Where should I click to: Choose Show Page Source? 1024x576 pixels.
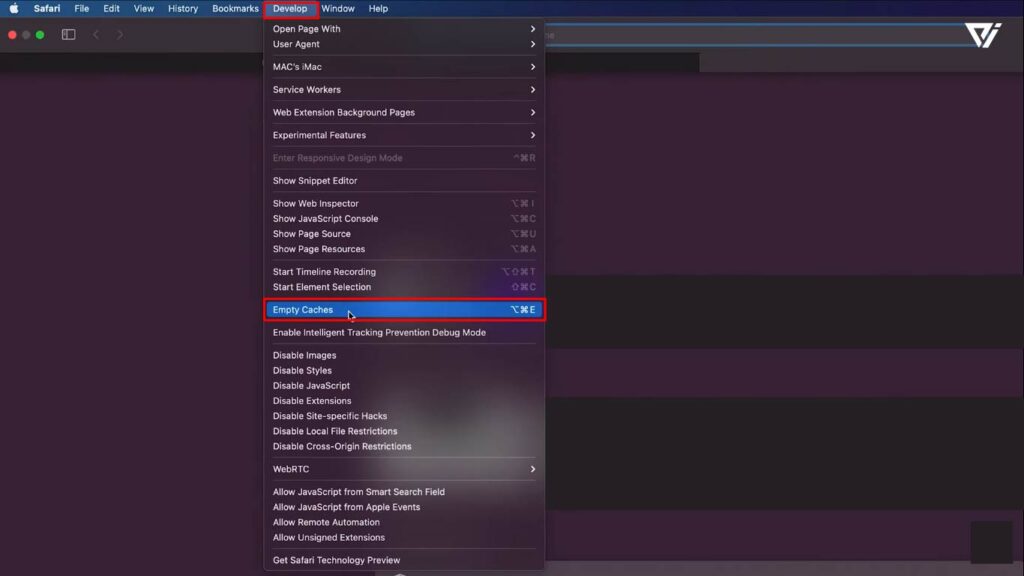(x=404, y=233)
